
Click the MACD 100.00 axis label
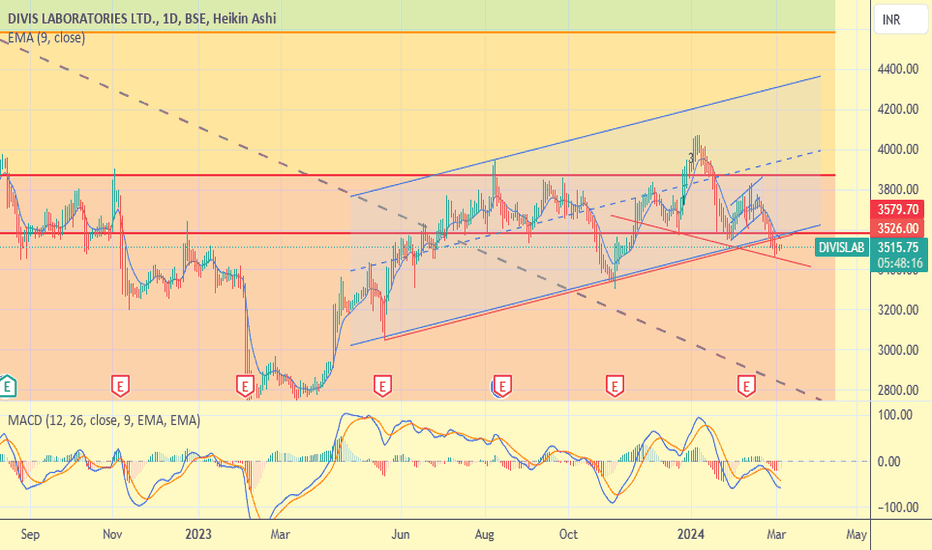[895, 415]
